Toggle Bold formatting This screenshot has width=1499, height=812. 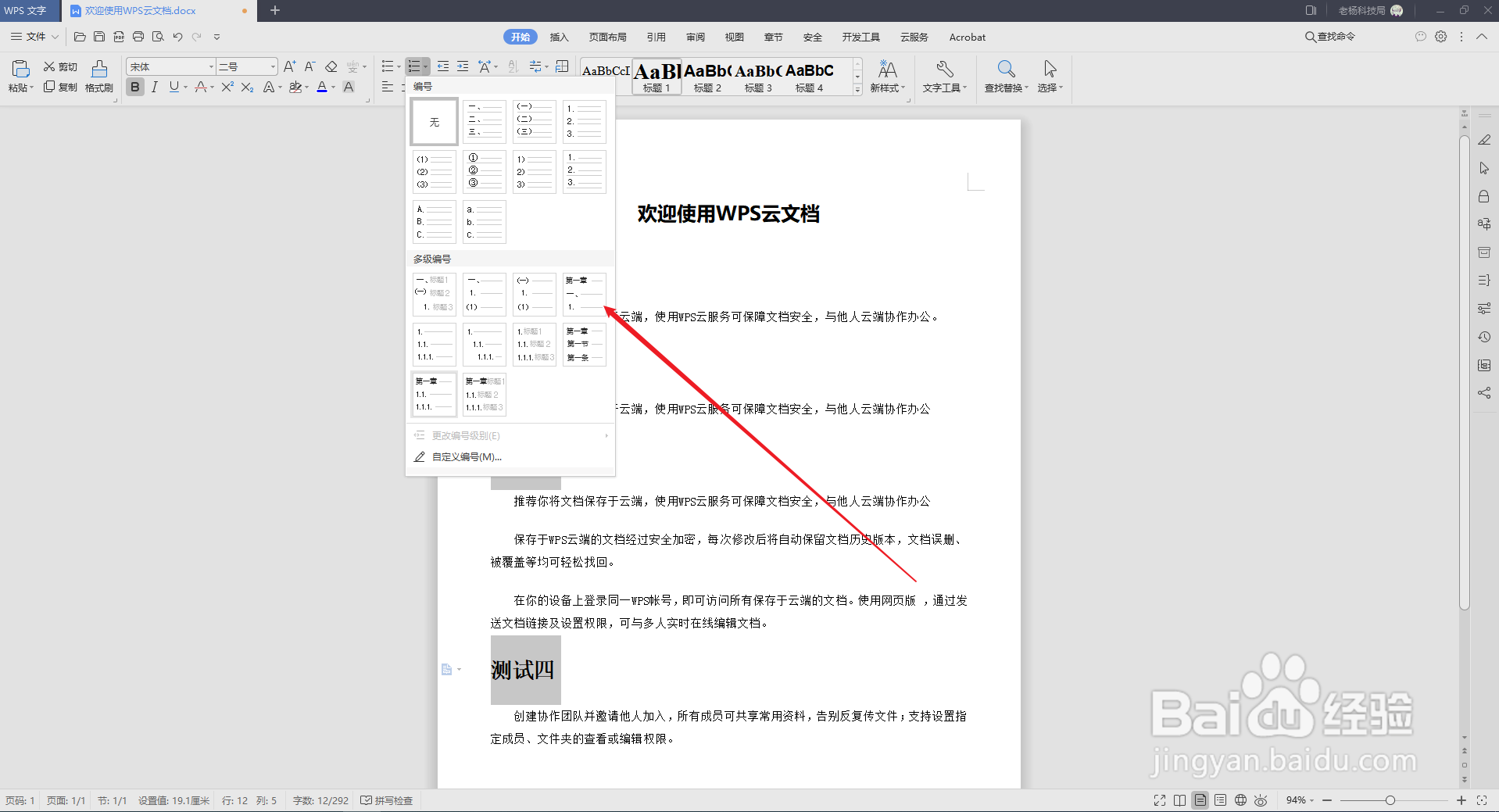pyautogui.click(x=135, y=87)
